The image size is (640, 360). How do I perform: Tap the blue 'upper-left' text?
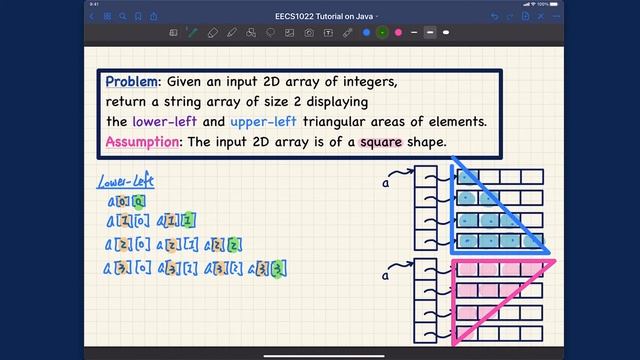point(263,122)
